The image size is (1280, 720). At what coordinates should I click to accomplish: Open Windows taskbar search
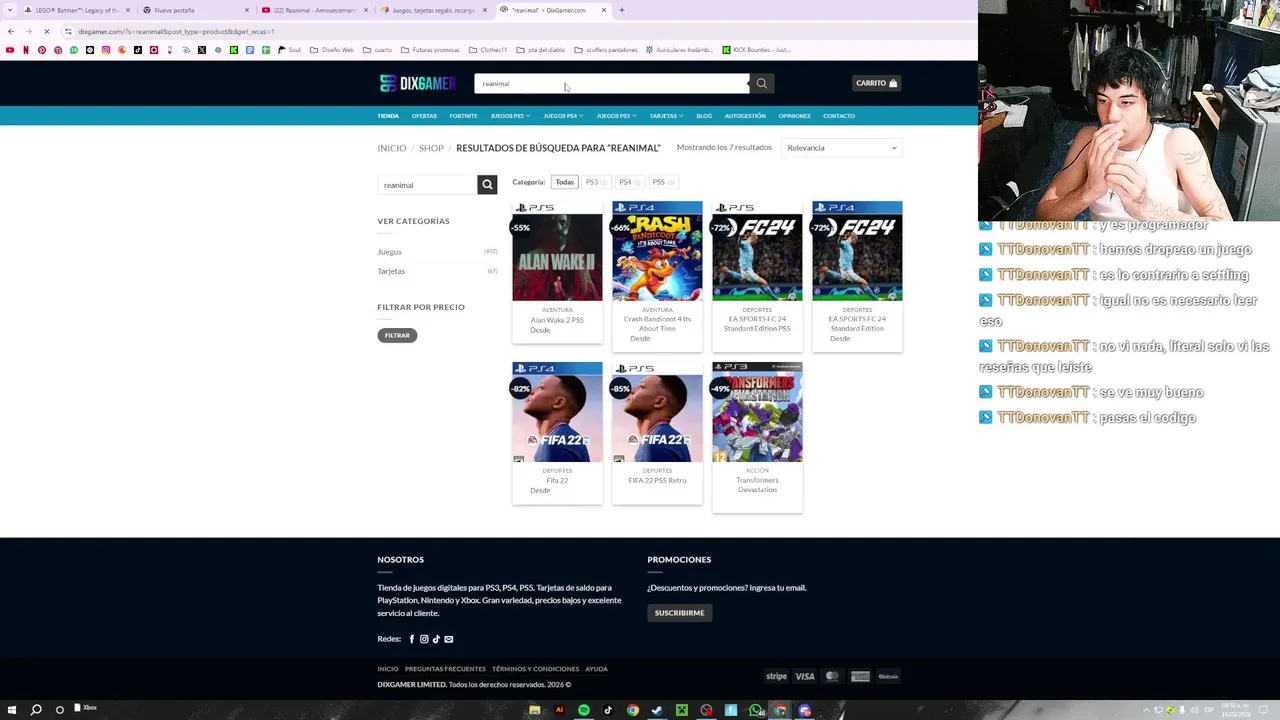[x=36, y=710]
